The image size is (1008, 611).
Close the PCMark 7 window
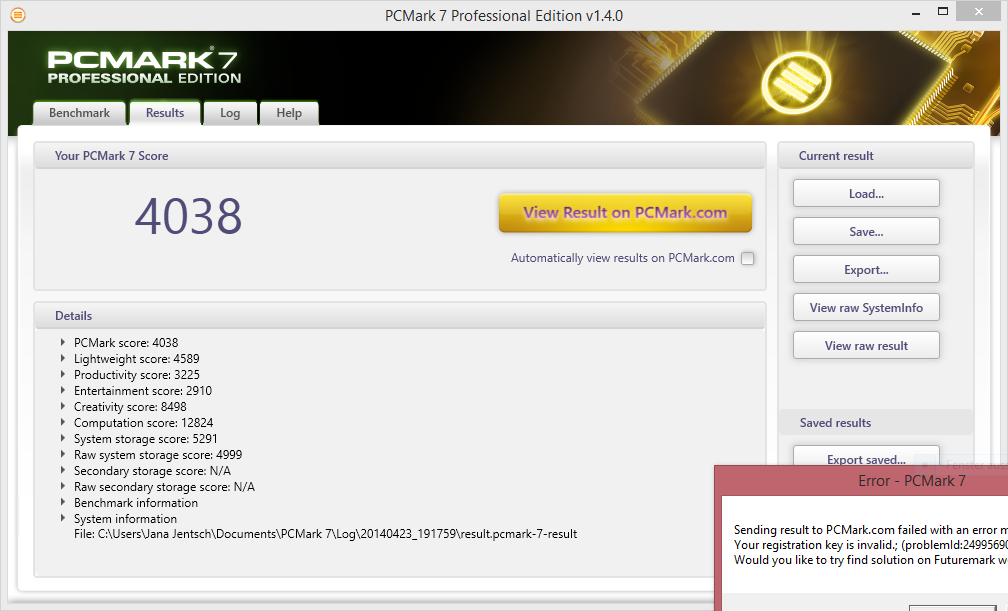tap(978, 12)
